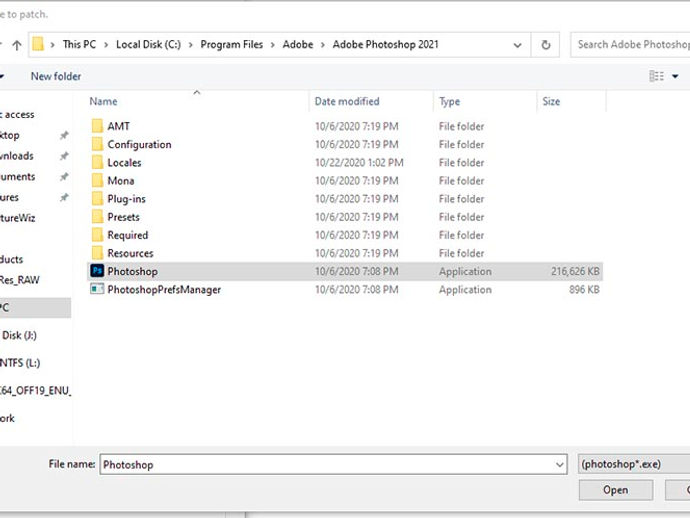Click the pin icon beside Downloads
690x518 pixels.
tap(64, 156)
